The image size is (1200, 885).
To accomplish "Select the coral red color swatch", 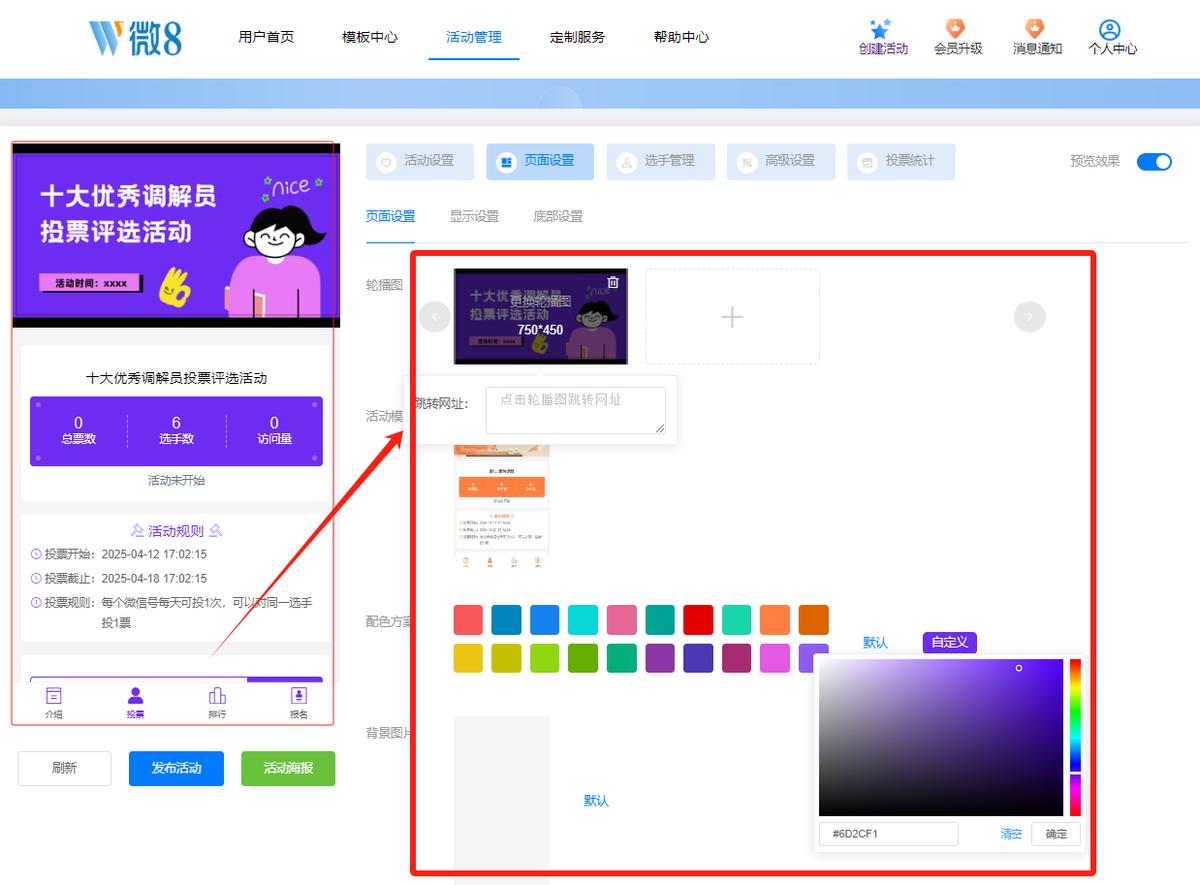I will tap(468, 620).
